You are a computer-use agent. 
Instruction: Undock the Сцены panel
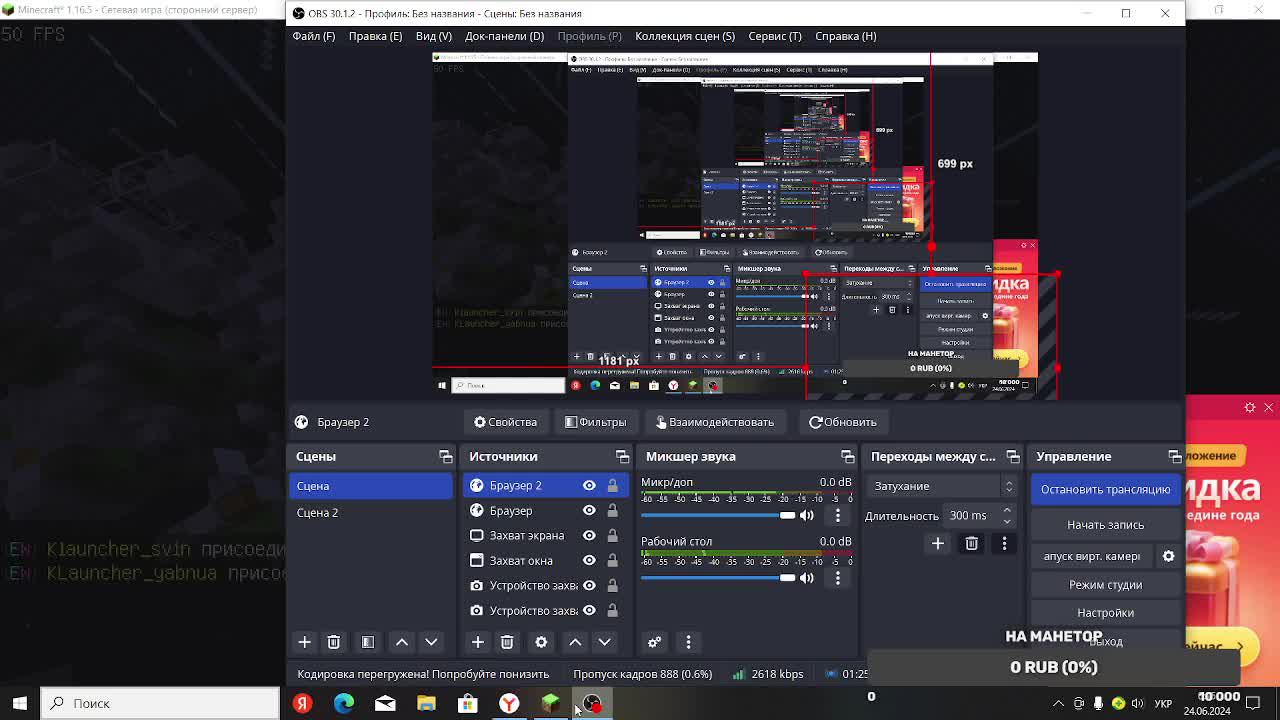446,457
